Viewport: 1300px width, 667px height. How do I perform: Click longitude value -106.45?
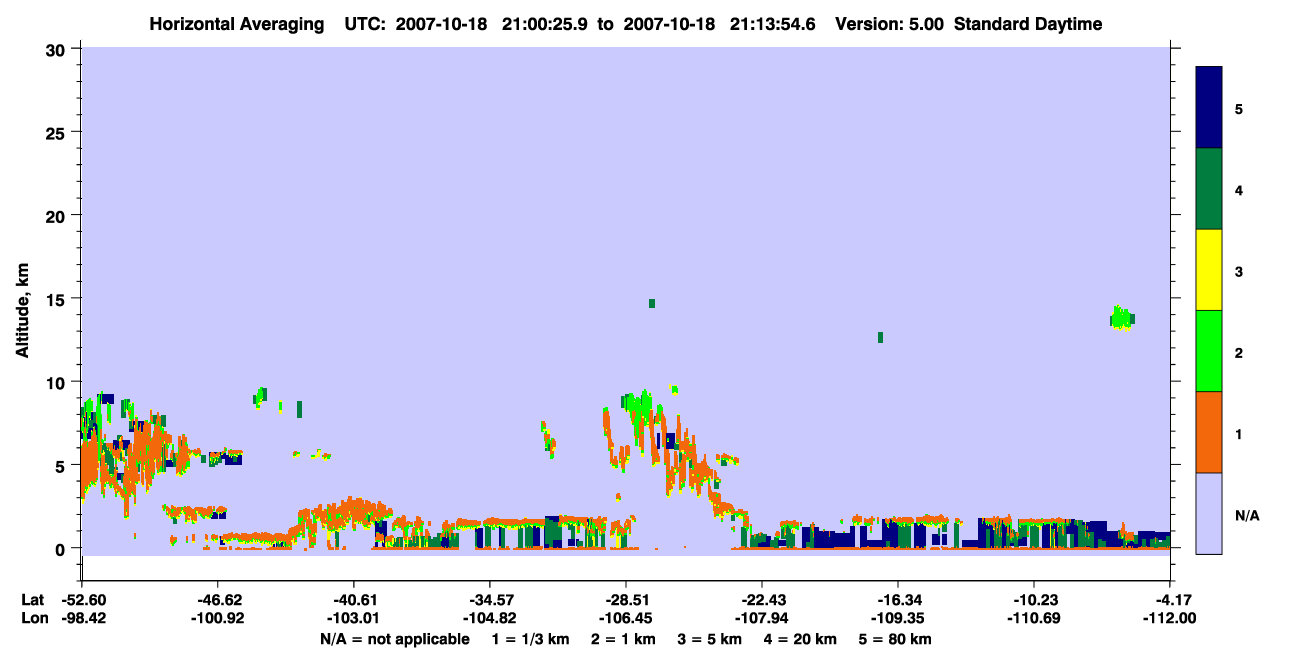pos(626,619)
